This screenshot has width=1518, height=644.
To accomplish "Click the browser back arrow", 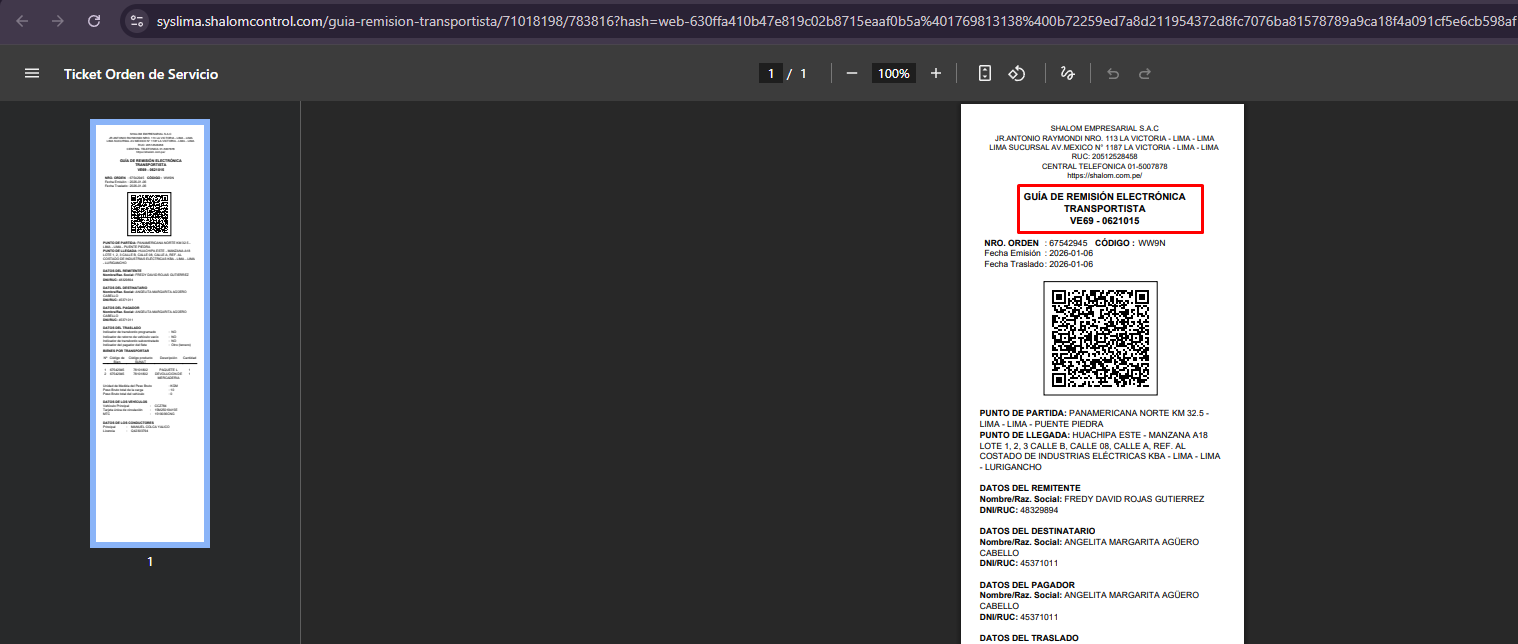I will (x=22, y=21).
